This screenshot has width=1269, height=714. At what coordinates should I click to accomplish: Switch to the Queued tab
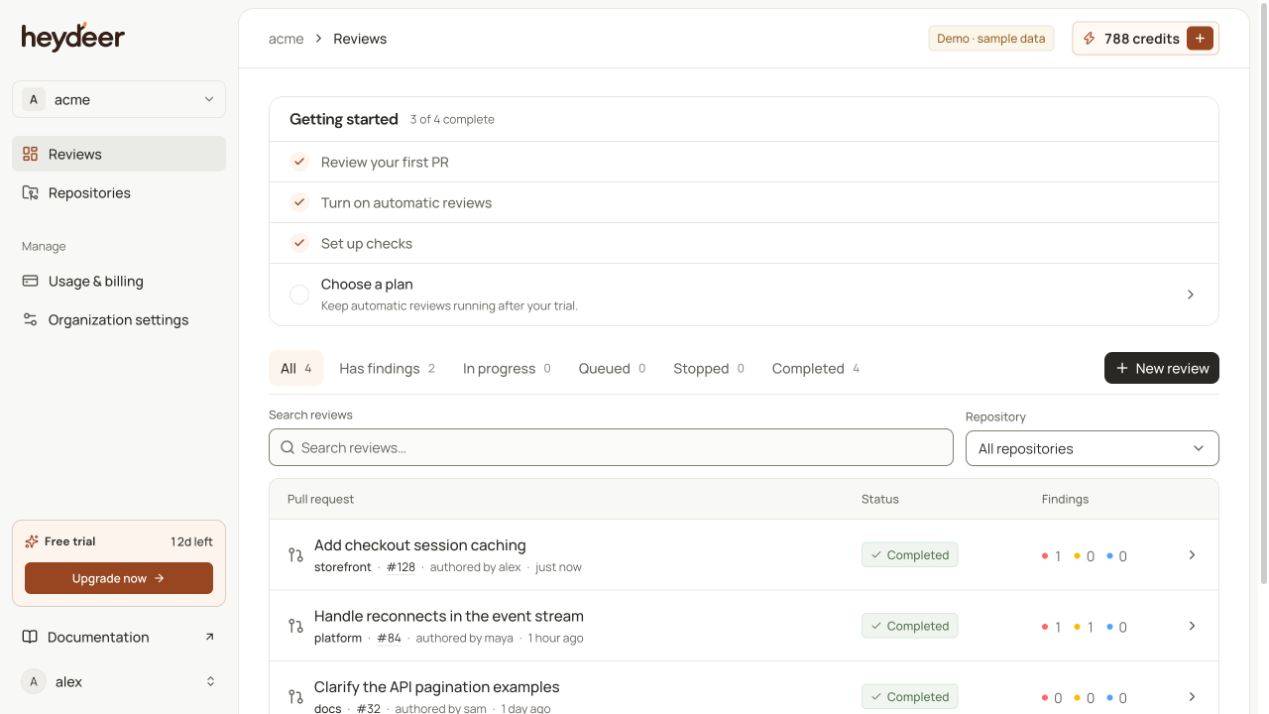[612, 368]
